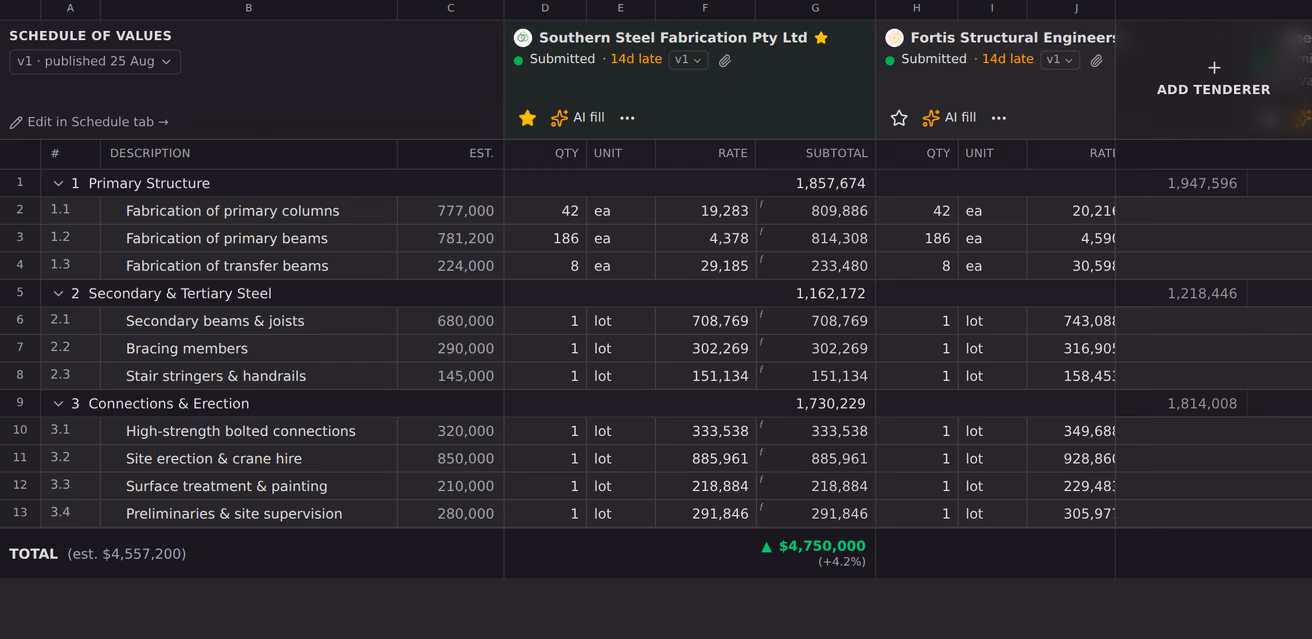1312x639 pixels.
Task: Collapse section 1 Primary Structure
Action: point(58,184)
